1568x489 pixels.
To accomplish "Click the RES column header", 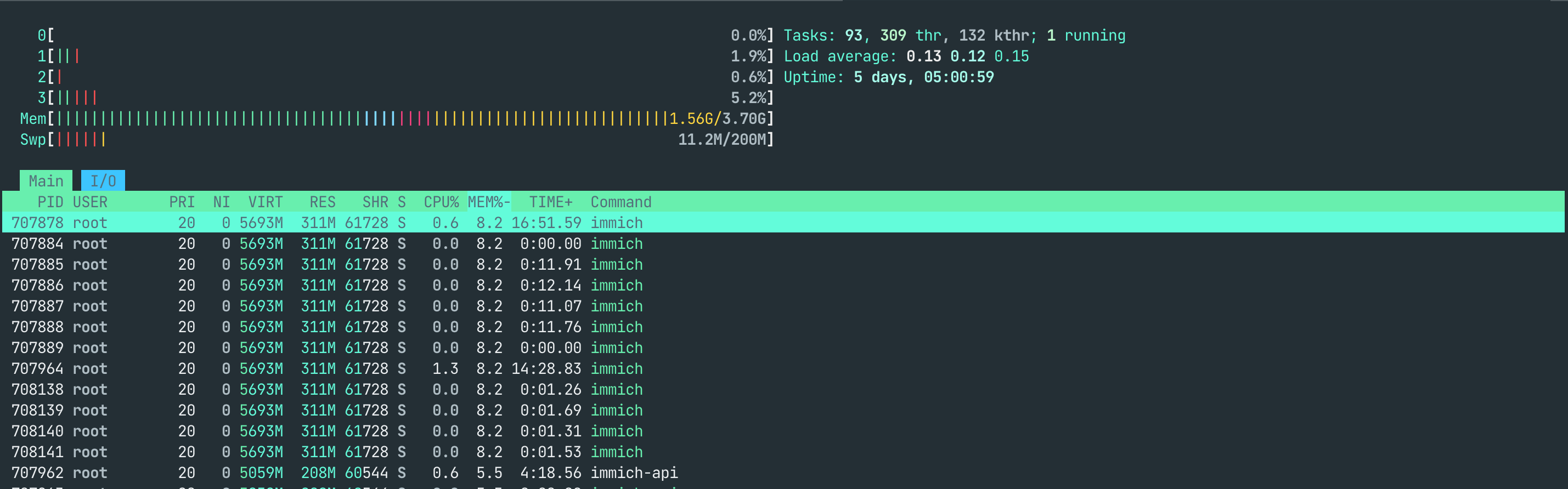I will 322,202.
